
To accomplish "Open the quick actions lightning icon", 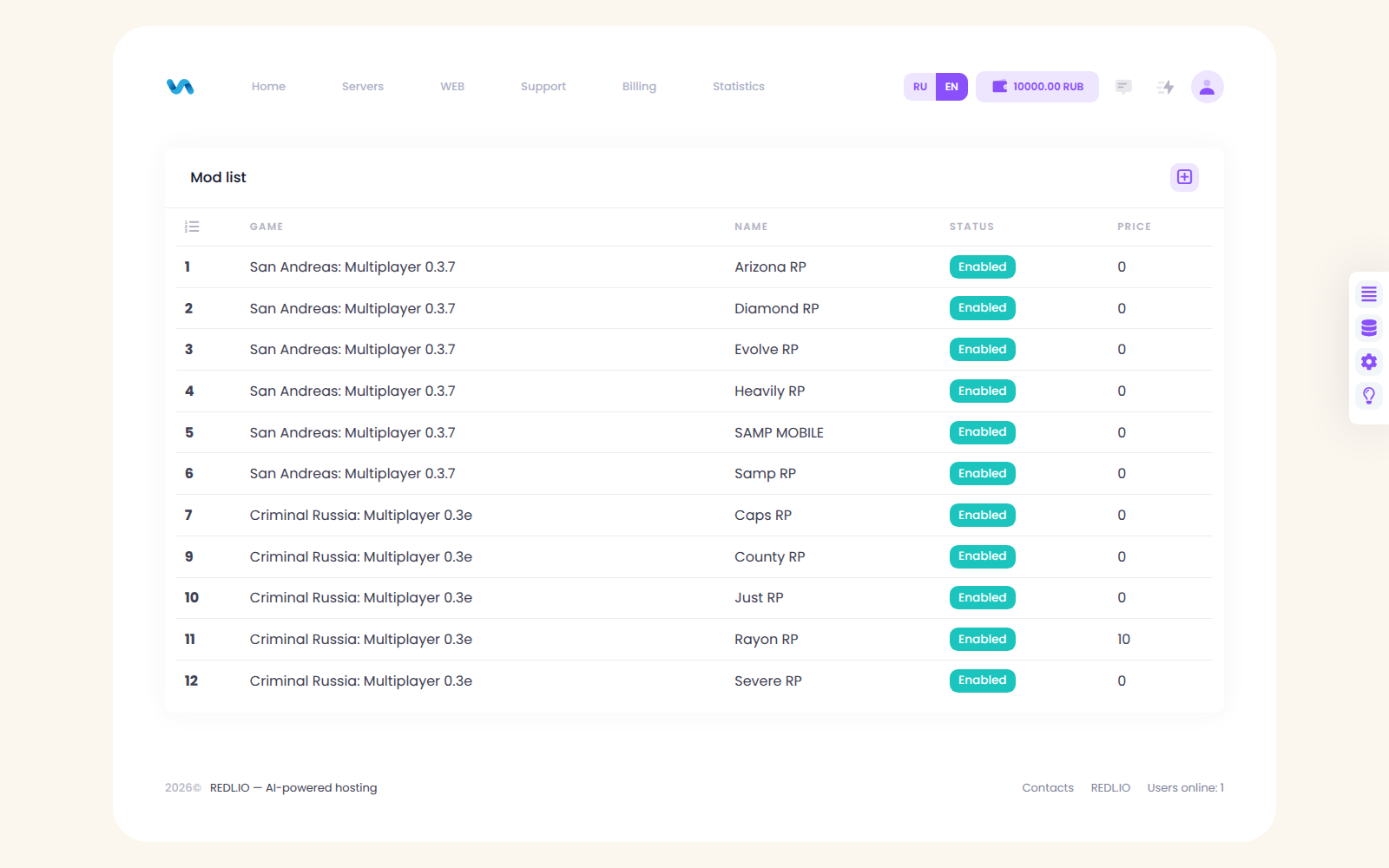I will pyautogui.click(x=1166, y=87).
